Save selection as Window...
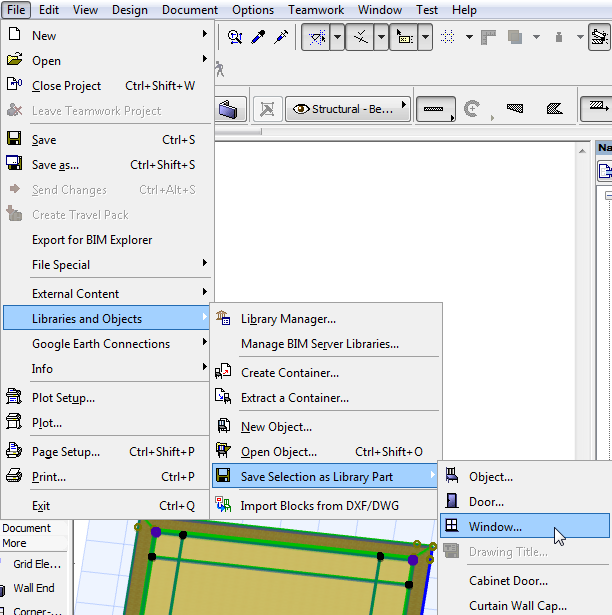 coord(525,526)
